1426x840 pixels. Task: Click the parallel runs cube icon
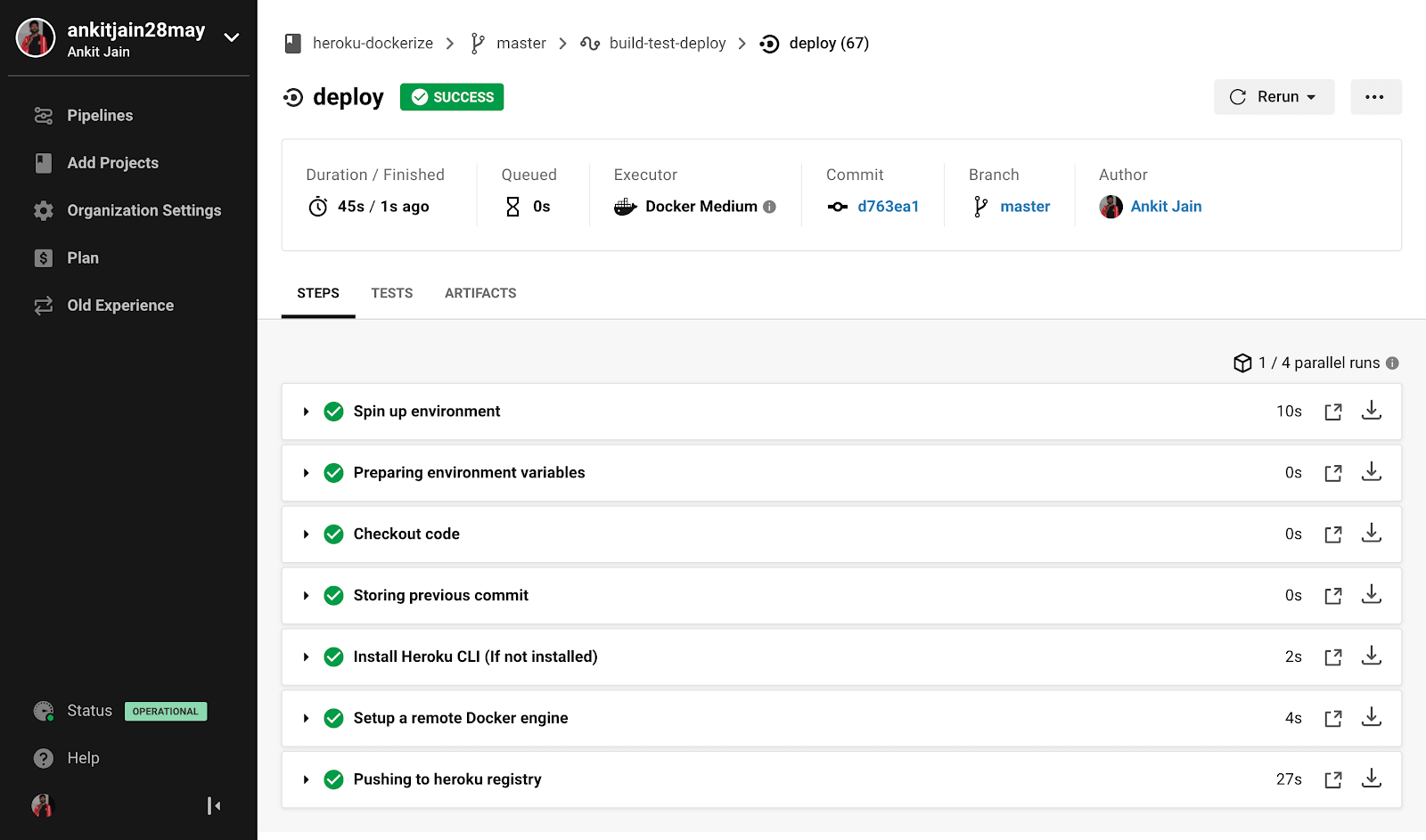(x=1242, y=363)
